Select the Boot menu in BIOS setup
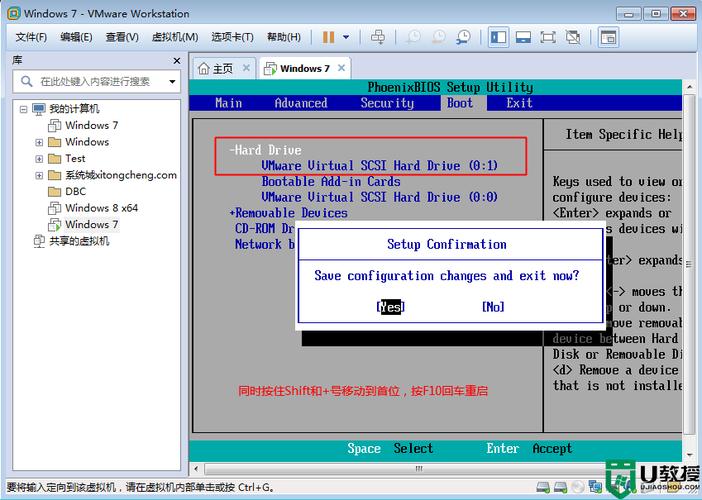The height and width of the screenshot is (500, 702). point(460,103)
